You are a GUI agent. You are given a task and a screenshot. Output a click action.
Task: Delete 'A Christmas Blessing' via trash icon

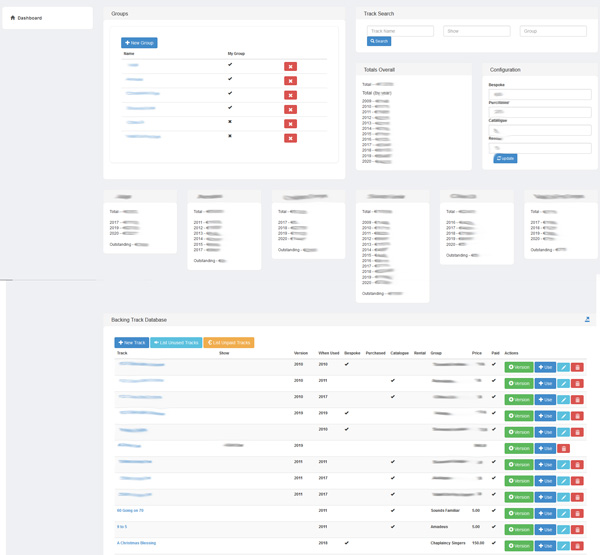577,546
